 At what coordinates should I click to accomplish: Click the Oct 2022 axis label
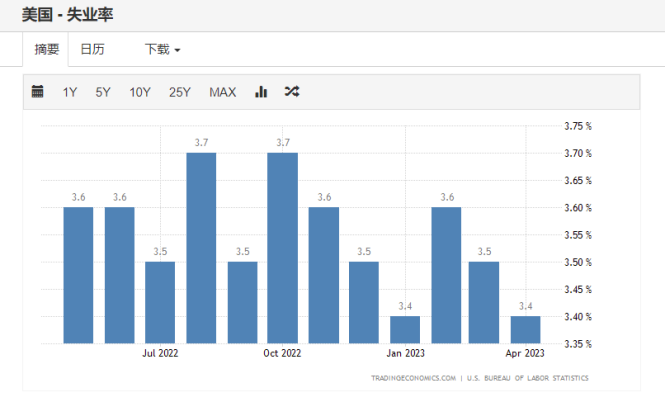coord(282,353)
